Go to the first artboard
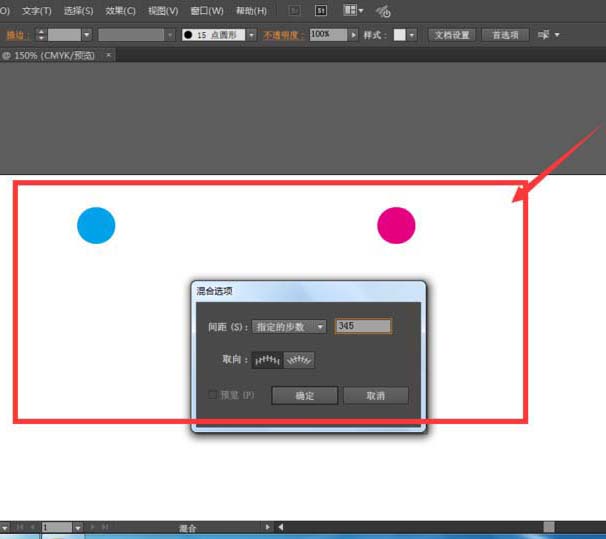Screen dimensions: 606x539 click(20, 527)
